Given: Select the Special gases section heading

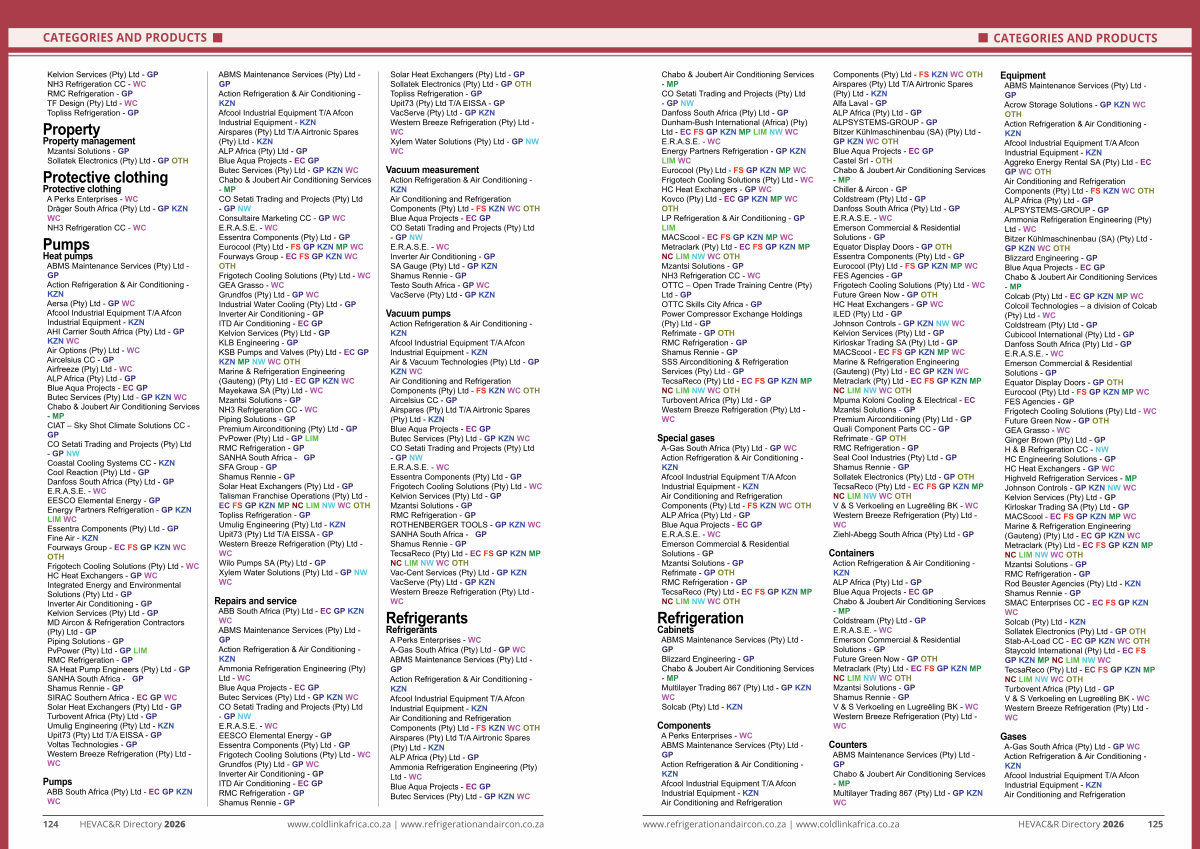Looking at the screenshot, I should click(685, 438).
